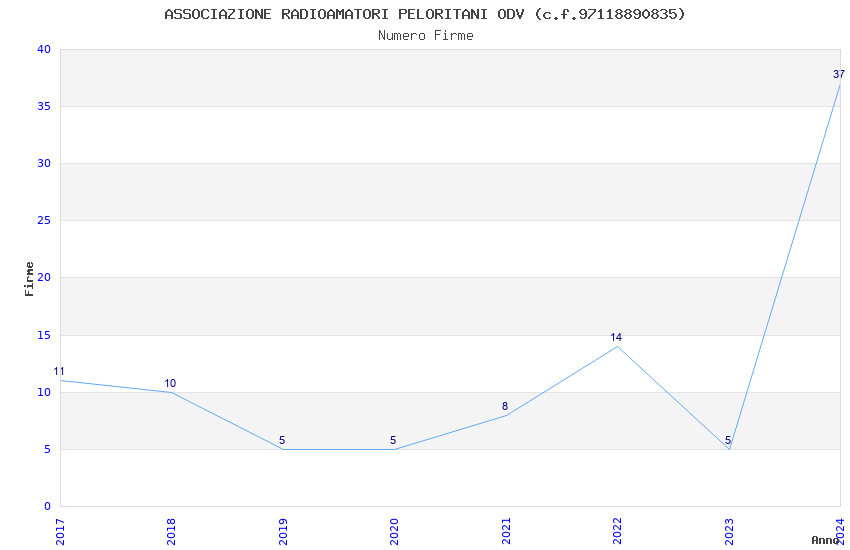The width and height of the screenshot is (850, 550).
Task: Click the data label 5 above 2020
Action: click(393, 440)
